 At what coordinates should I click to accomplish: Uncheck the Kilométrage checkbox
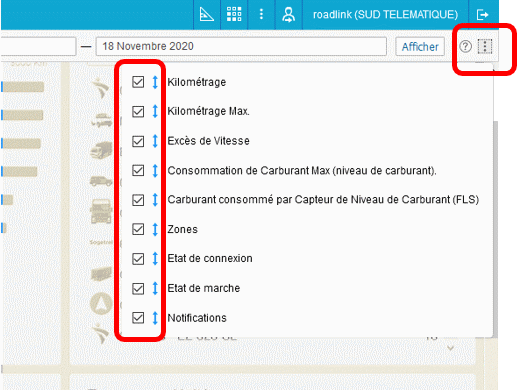click(x=138, y=82)
